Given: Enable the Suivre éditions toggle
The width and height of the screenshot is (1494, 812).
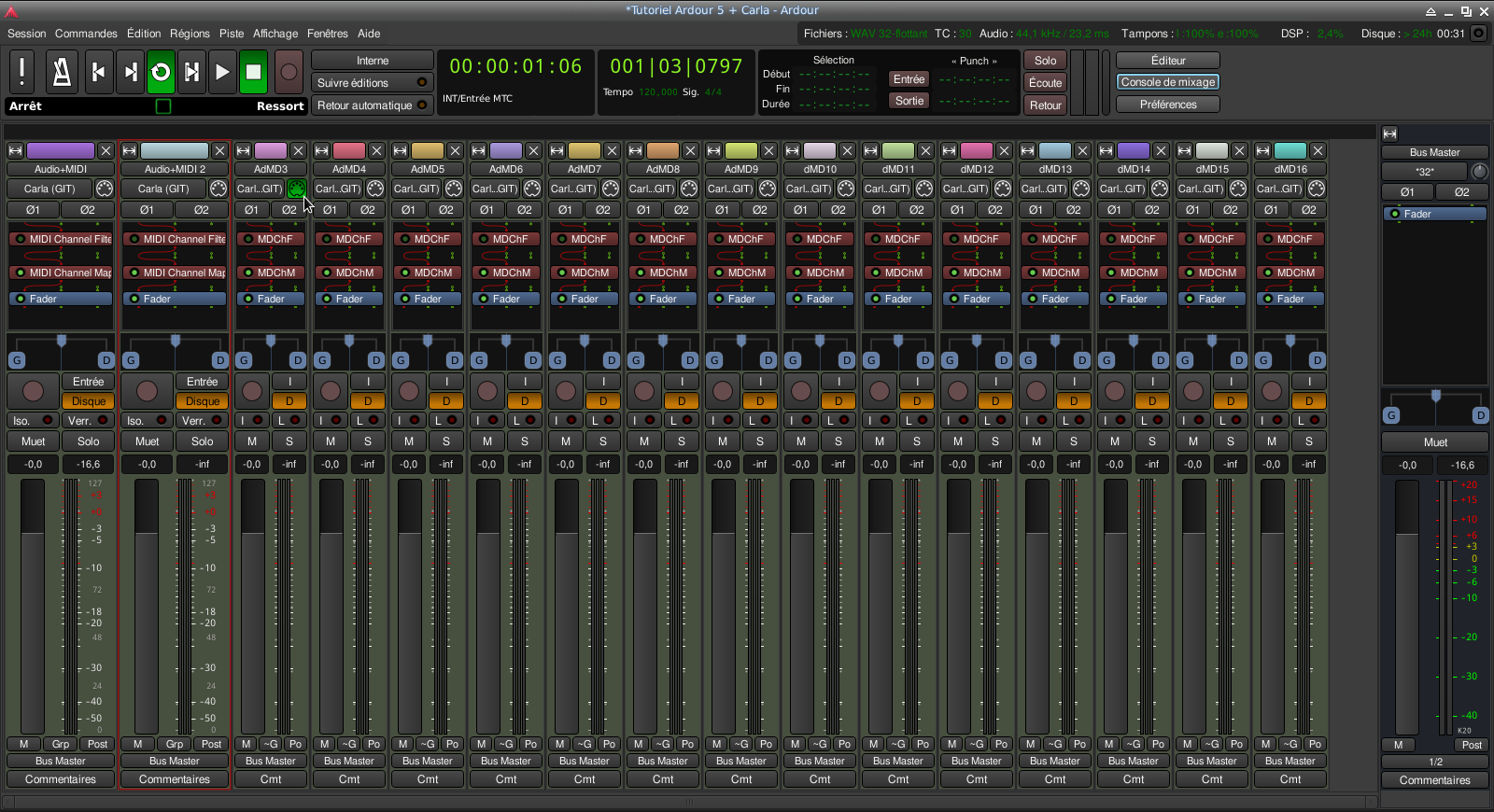Looking at the screenshot, I should click(x=372, y=83).
